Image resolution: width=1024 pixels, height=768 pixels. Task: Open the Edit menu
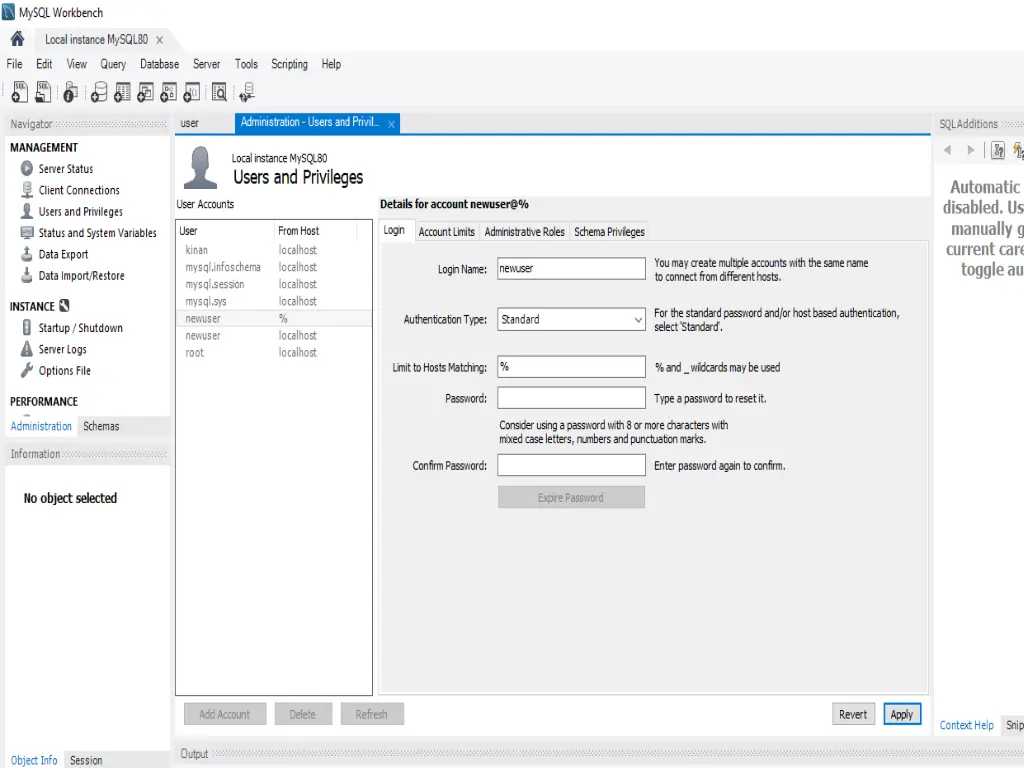coord(44,64)
